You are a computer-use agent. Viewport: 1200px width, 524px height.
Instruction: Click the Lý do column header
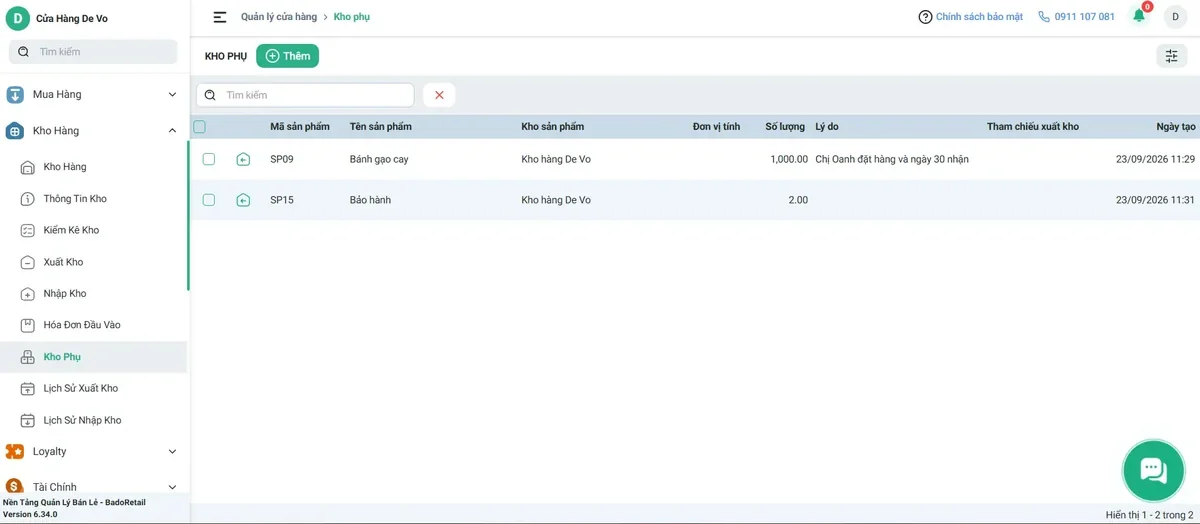[x=827, y=127]
